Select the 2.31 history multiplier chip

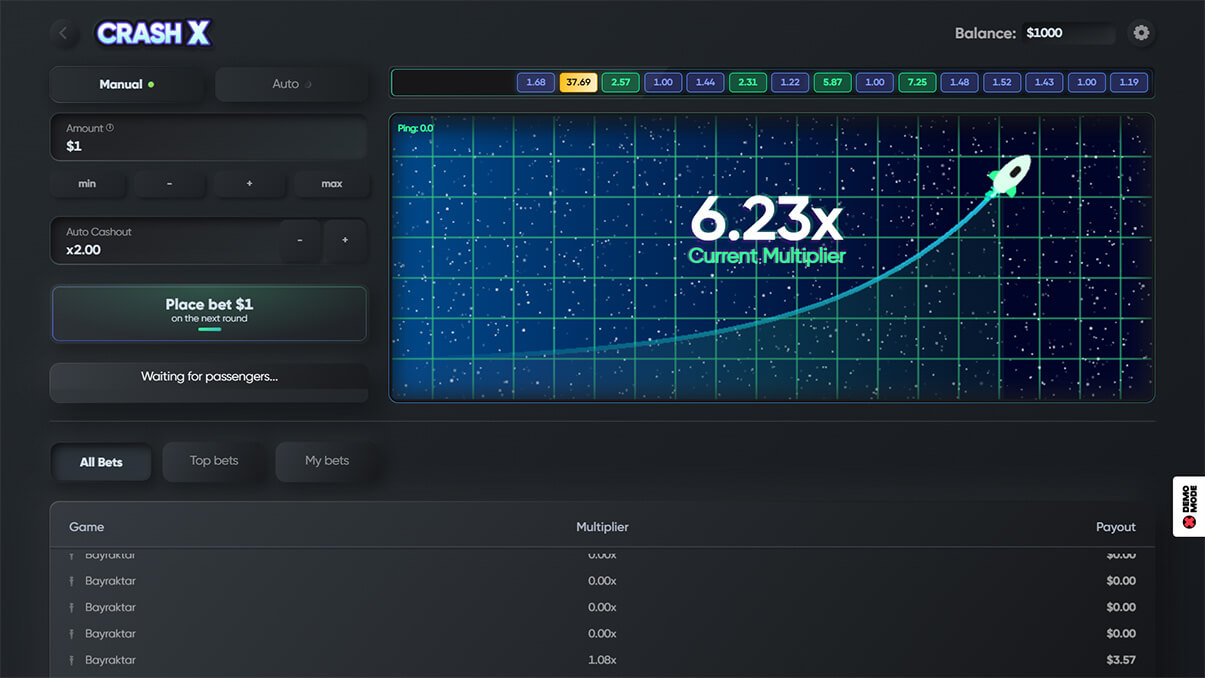[x=748, y=82]
